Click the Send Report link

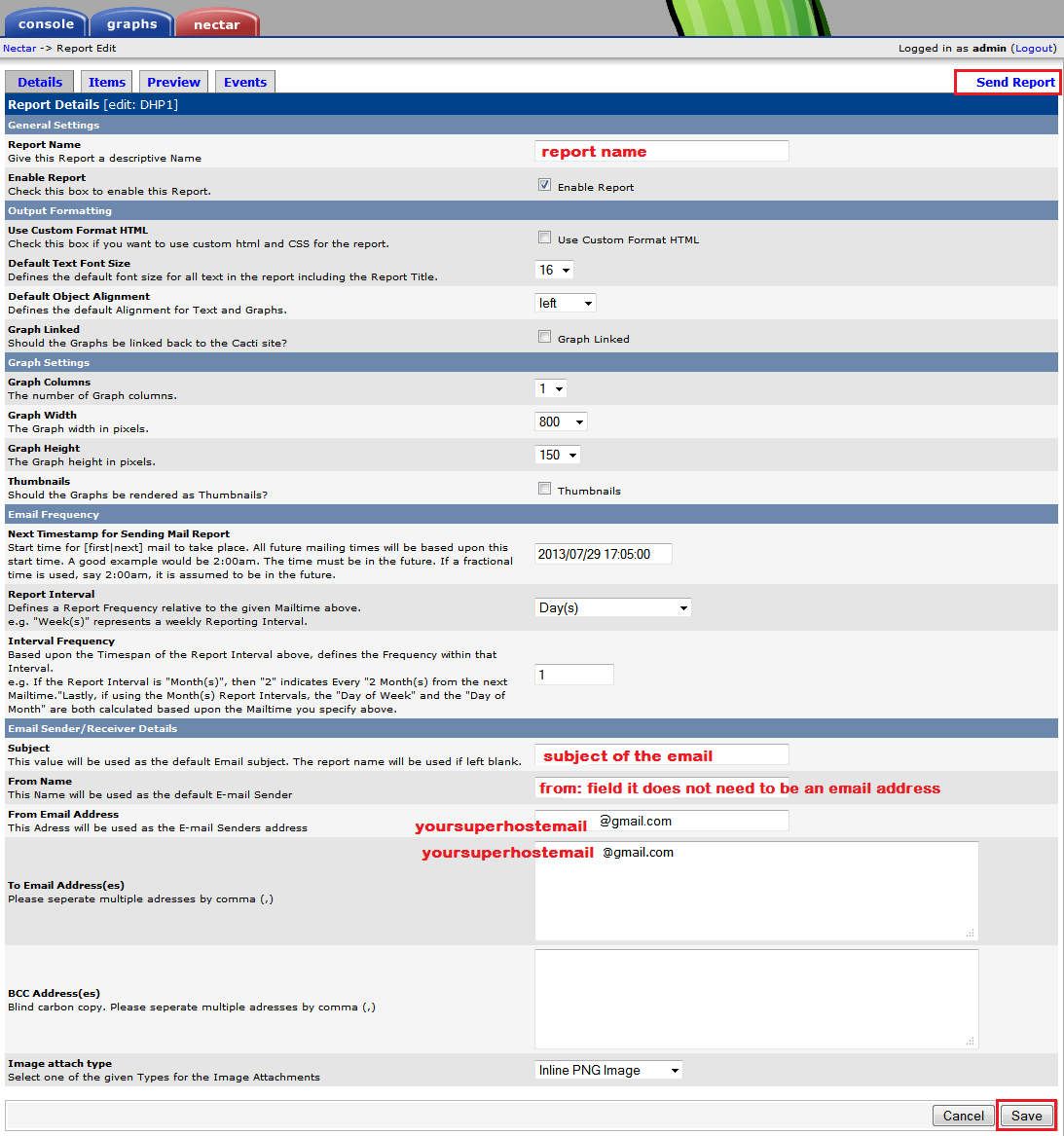(1014, 83)
